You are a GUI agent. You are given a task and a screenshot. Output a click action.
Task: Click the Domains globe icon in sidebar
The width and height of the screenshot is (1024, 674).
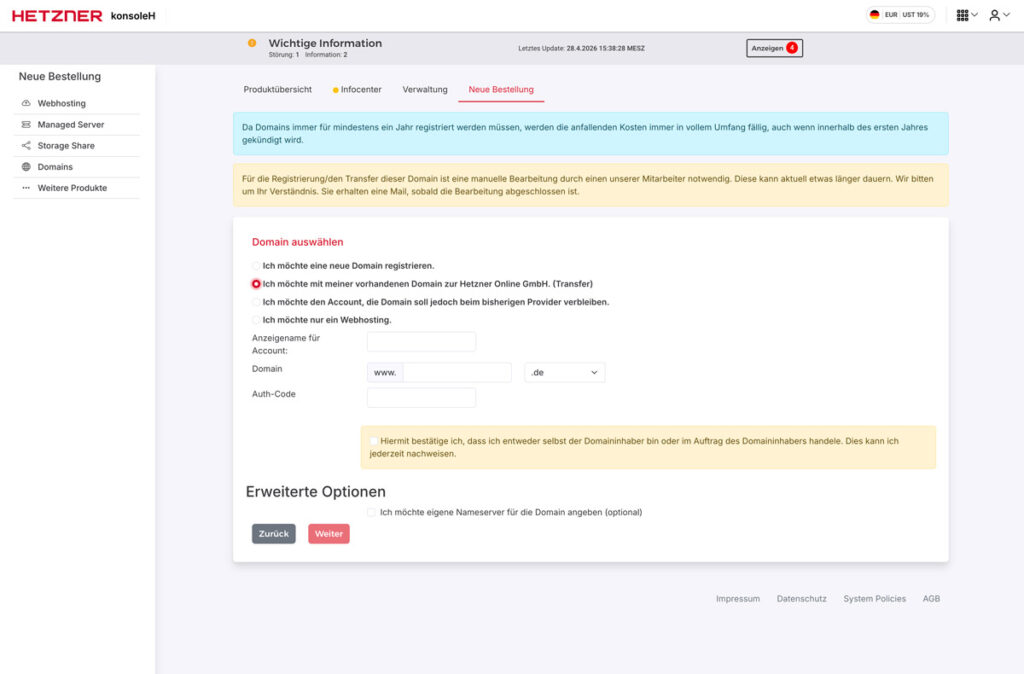[26, 167]
